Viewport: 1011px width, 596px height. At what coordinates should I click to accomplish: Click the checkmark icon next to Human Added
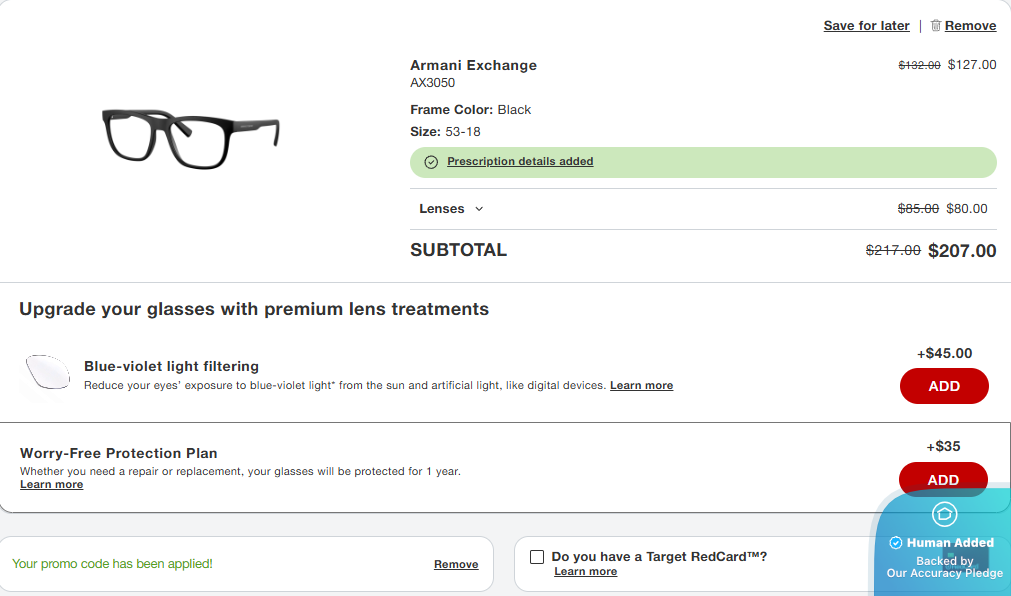click(x=896, y=543)
